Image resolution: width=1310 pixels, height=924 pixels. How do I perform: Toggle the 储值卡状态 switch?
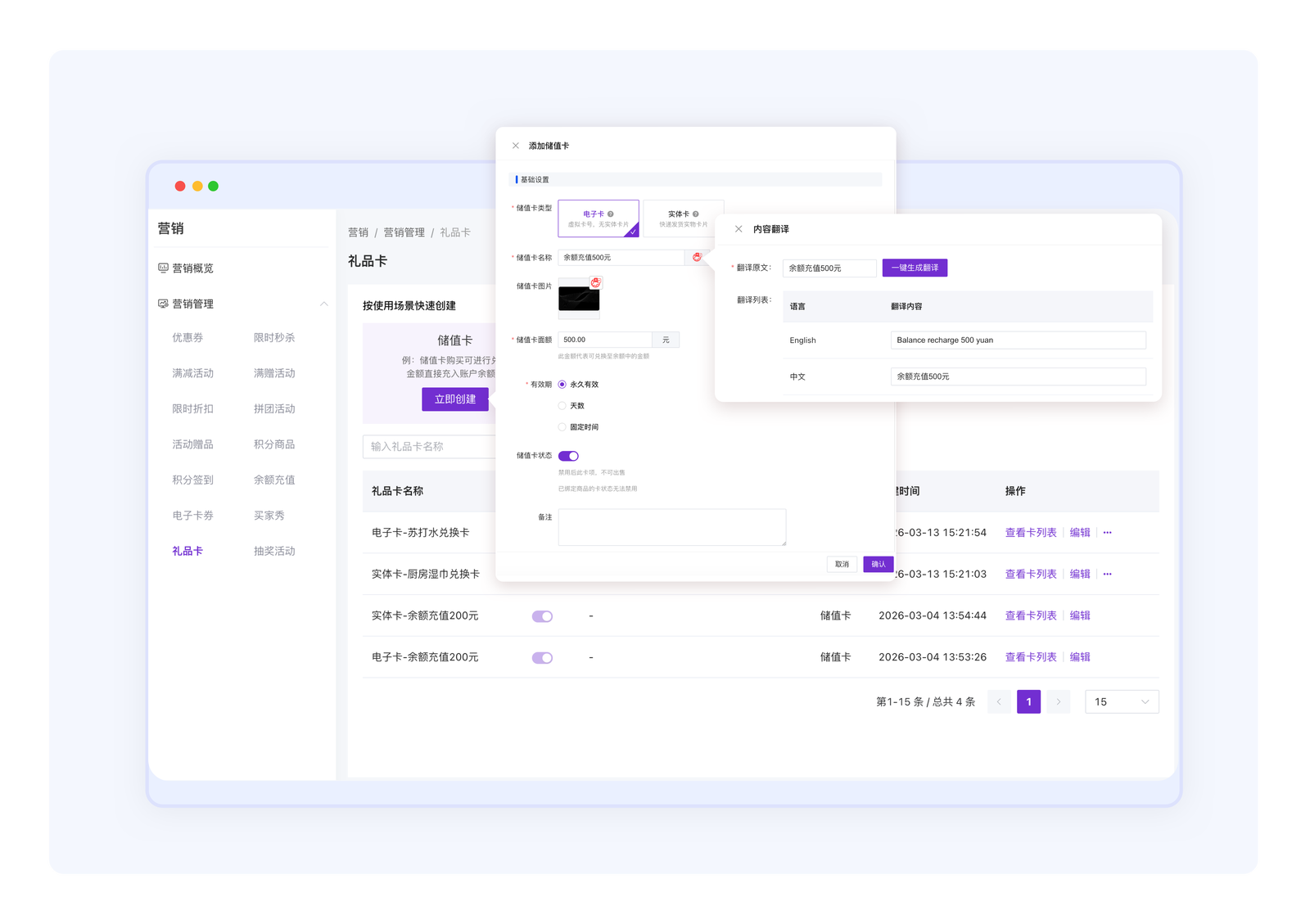pos(568,456)
